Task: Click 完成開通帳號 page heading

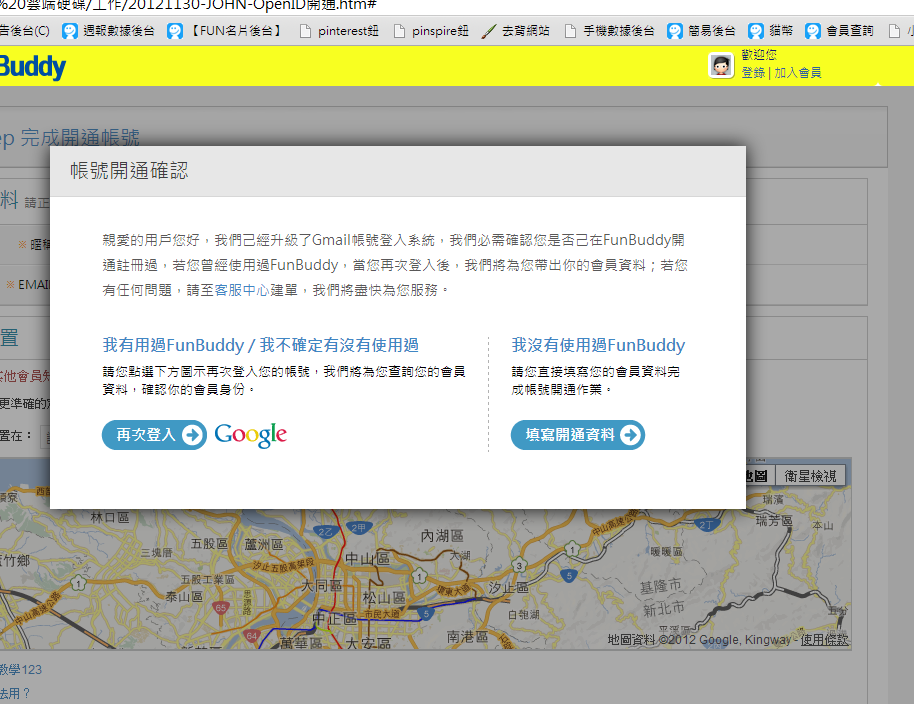Action: (80, 138)
